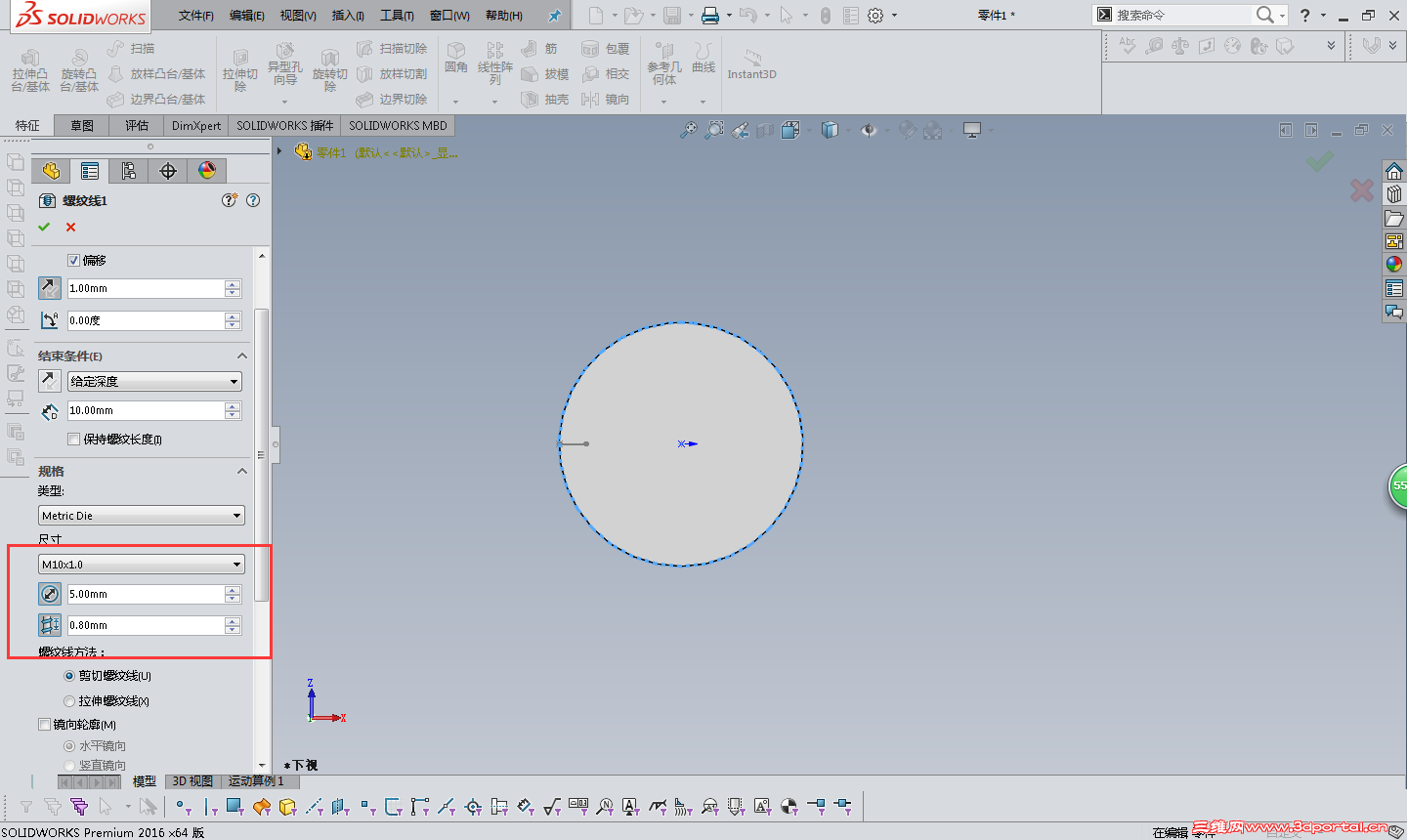Viewport: 1407px width, 840px height.
Task: Open the dropdown arrow under 参考几何体
Action: pyautogui.click(x=663, y=102)
